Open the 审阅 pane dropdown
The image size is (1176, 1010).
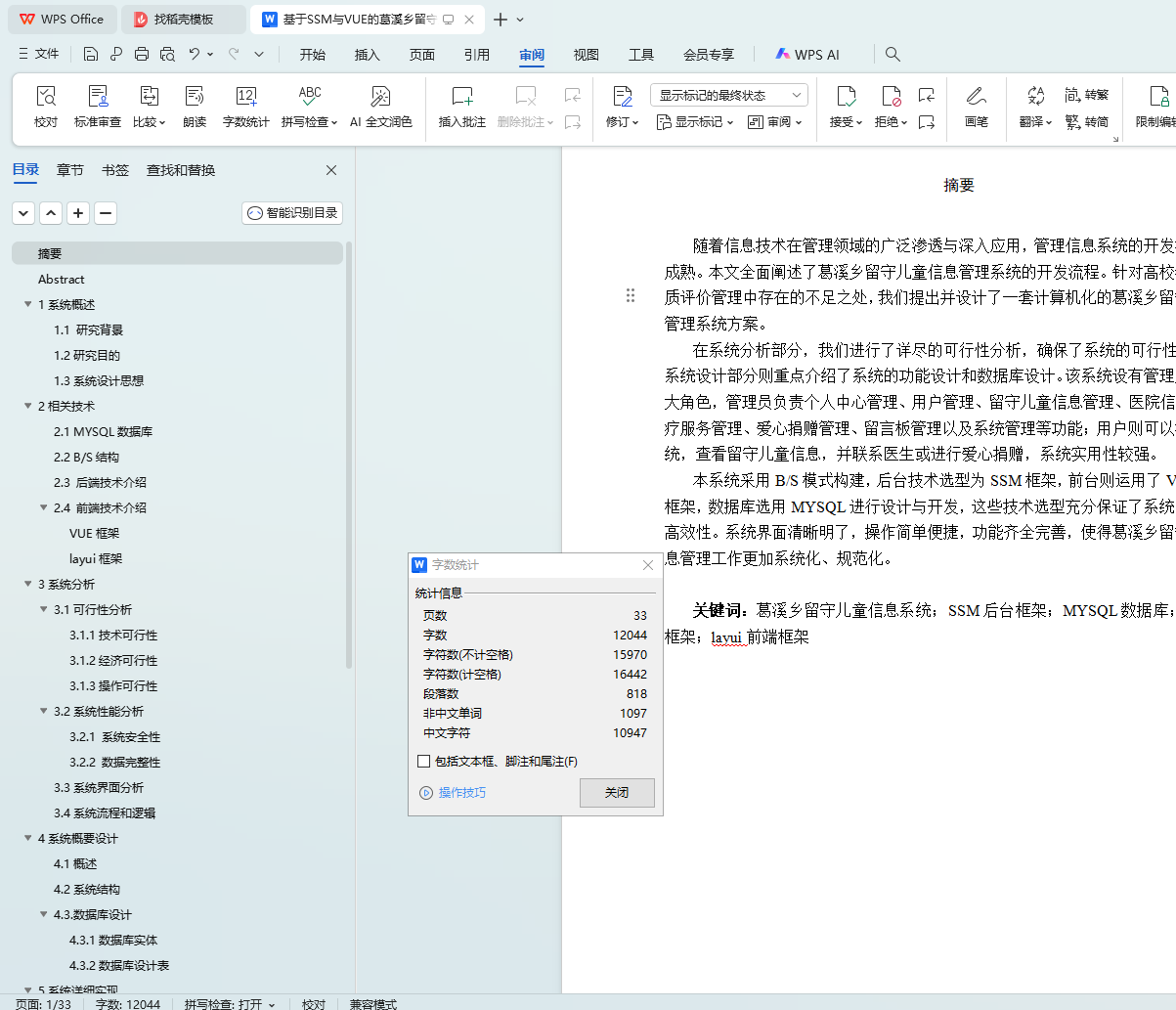click(774, 122)
